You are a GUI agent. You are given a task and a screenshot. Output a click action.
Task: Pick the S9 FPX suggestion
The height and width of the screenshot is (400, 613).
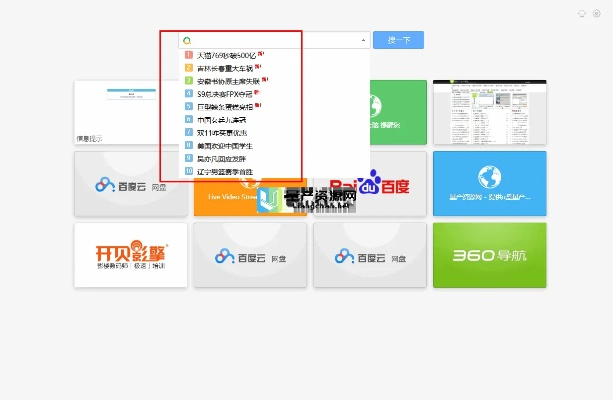[x=224, y=93]
